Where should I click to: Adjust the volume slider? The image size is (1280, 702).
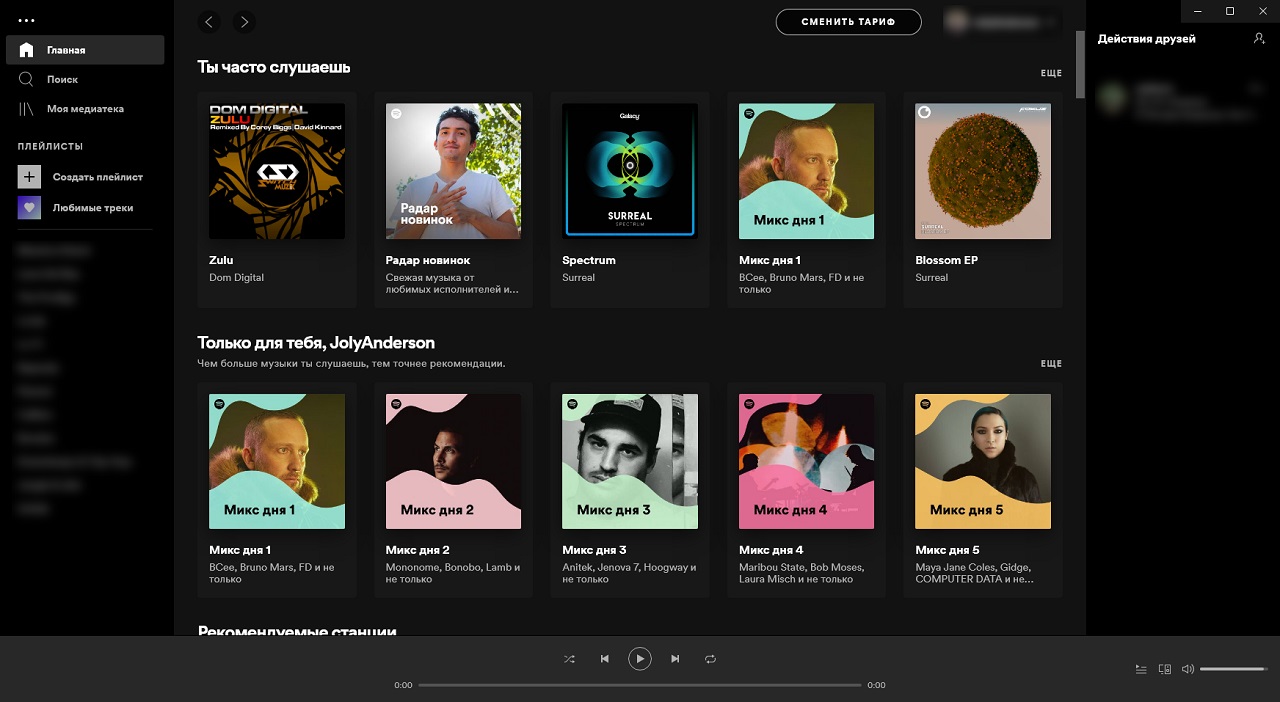point(1232,669)
